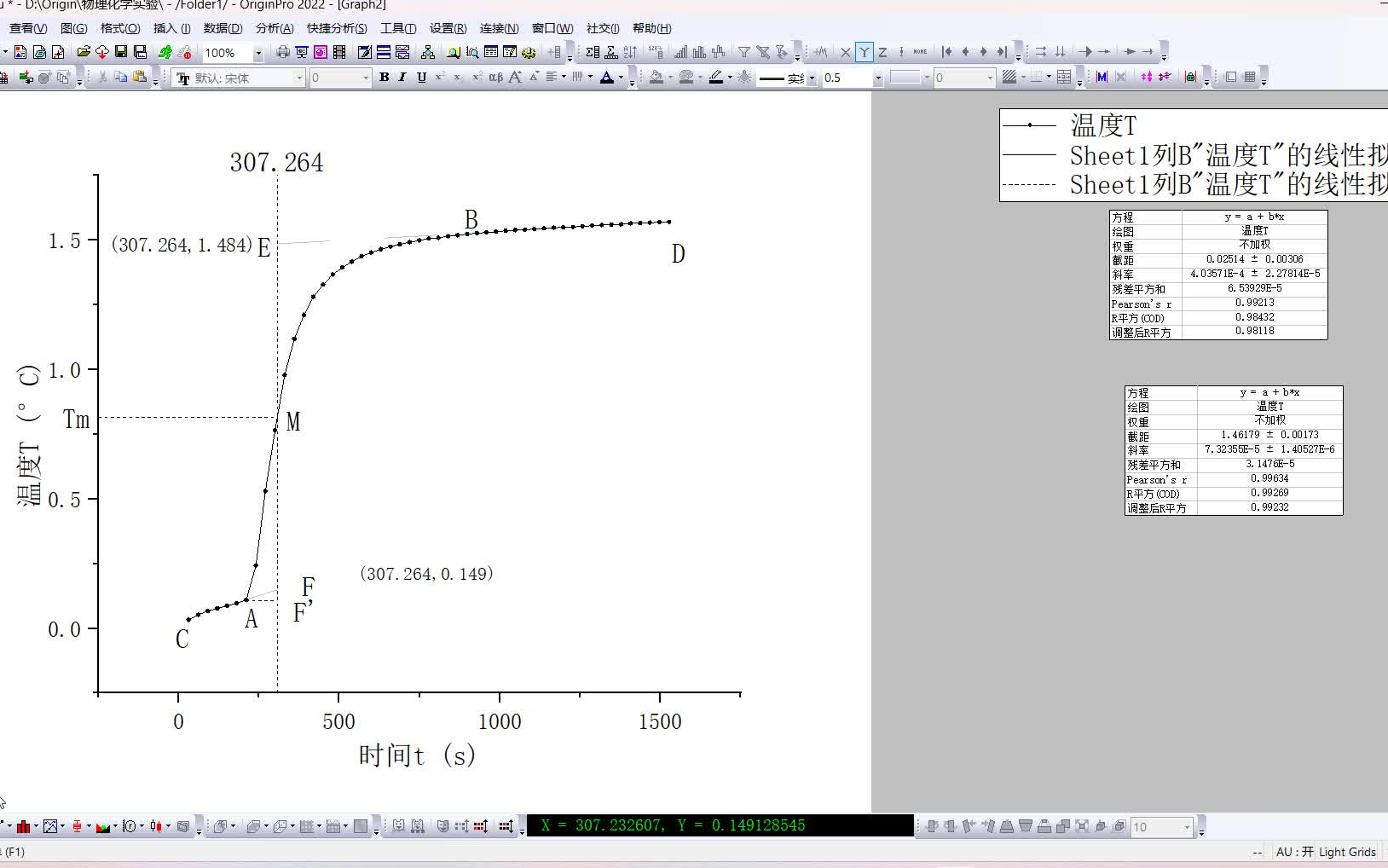The width and height of the screenshot is (1388, 868).
Task: Toggle Italic text formatting
Action: click(402, 78)
